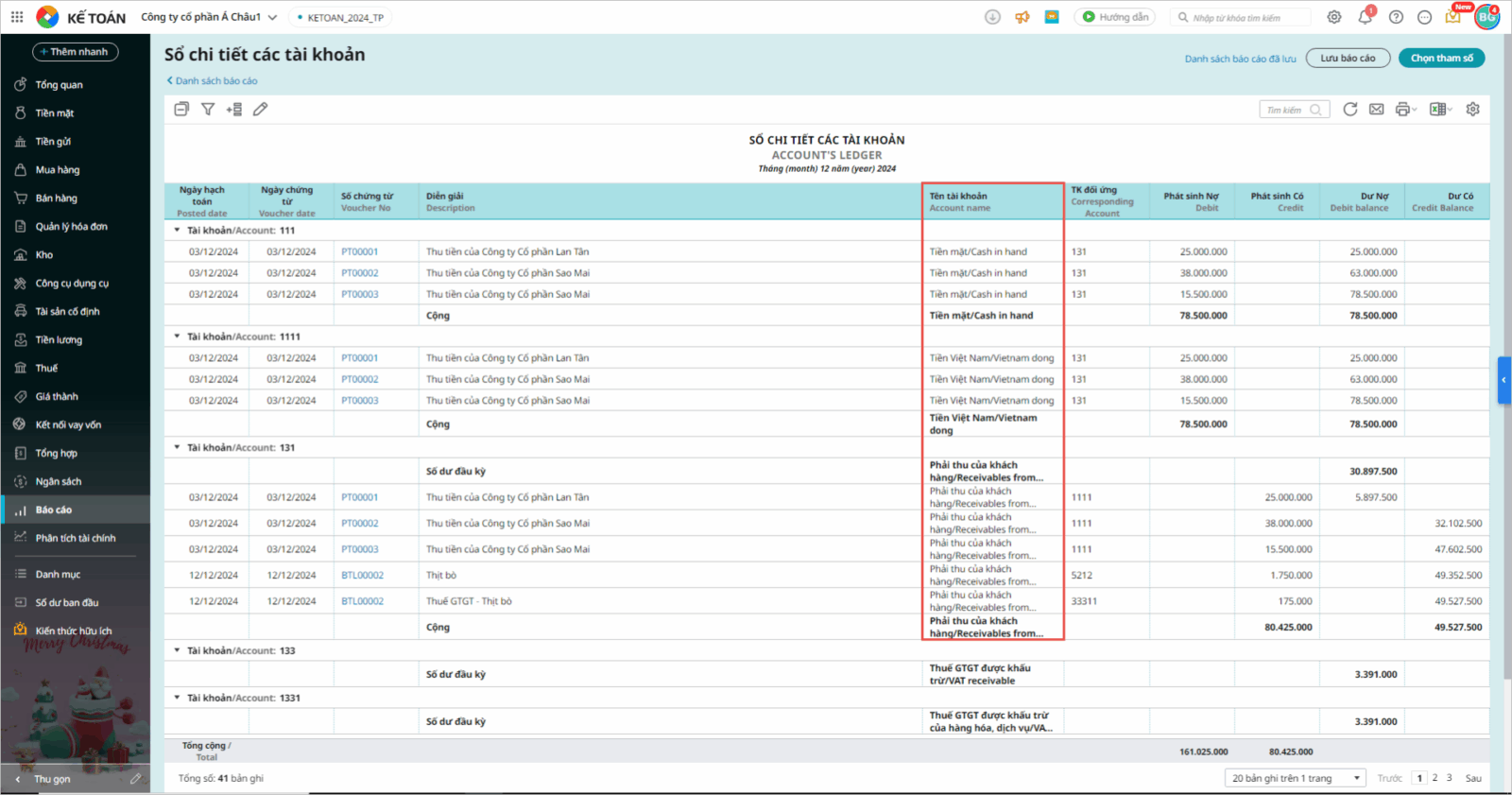1512x795 pixels.
Task: Click the collapse-all icon in report toolbar
Action: (181, 110)
